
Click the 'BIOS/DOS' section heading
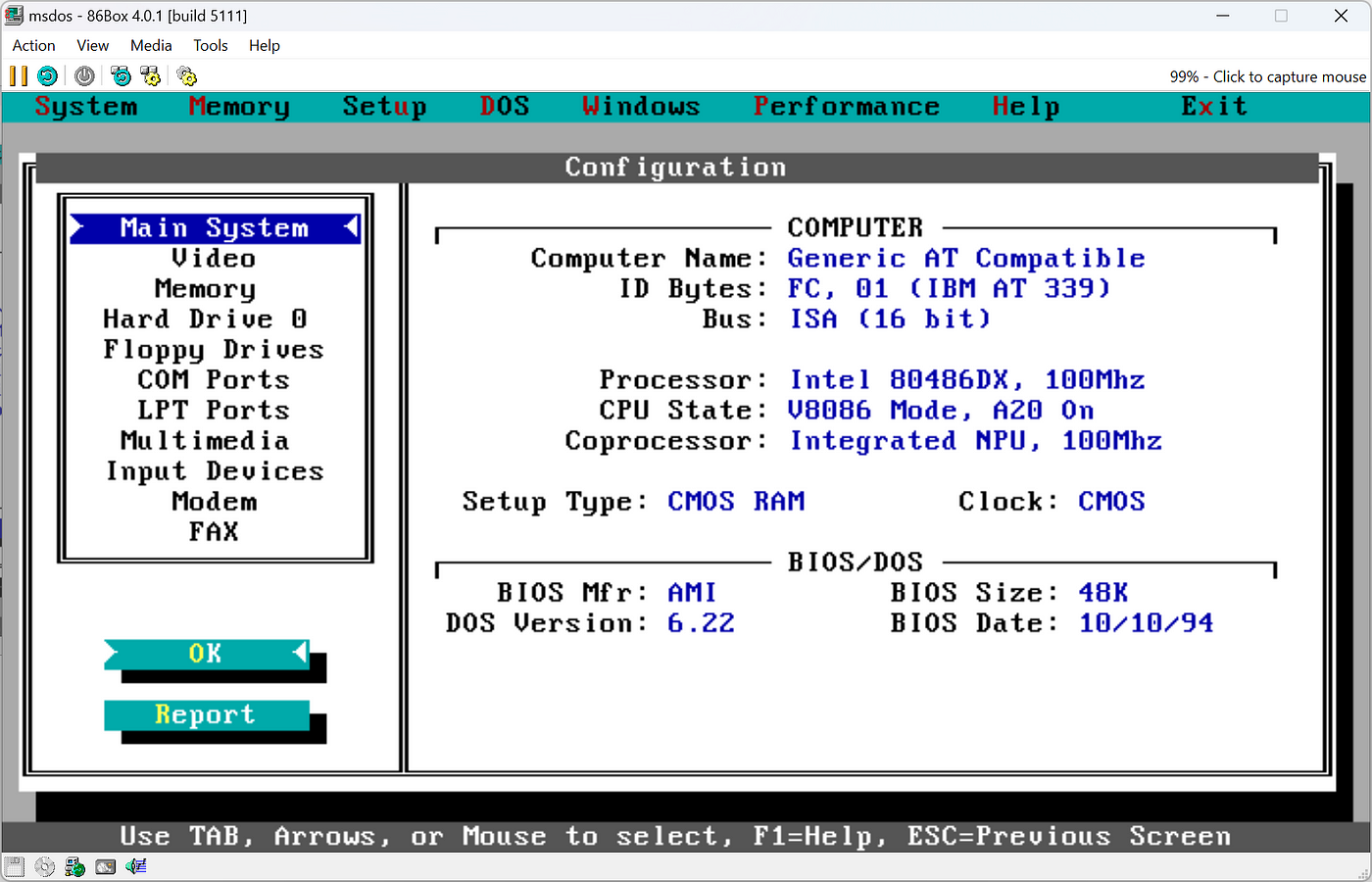pyautogui.click(x=856, y=562)
